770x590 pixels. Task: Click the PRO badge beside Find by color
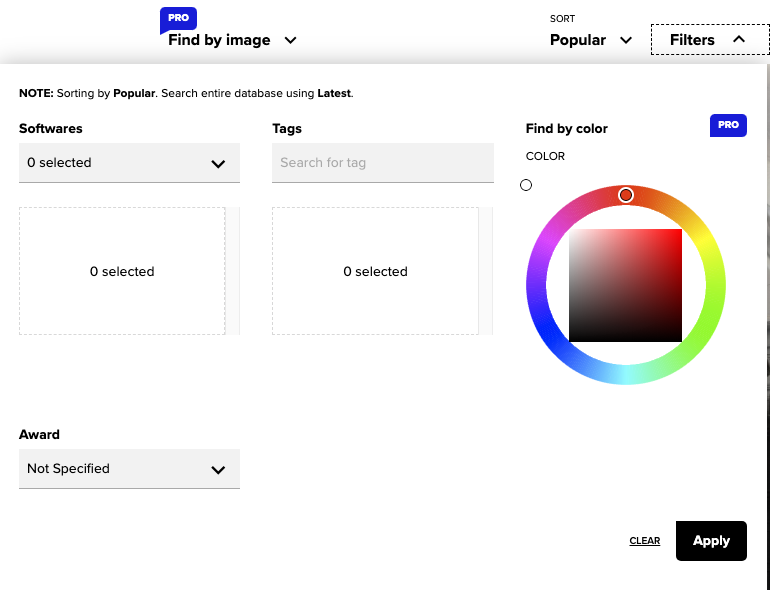(728, 125)
